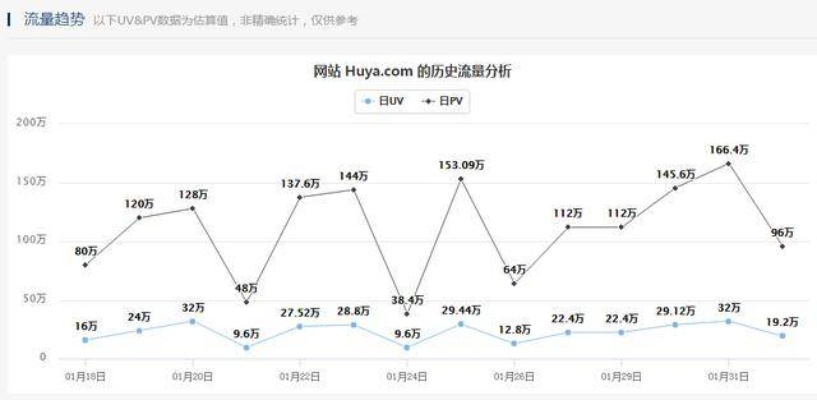Select the 9.6万 UV point on 01月24日

(x=407, y=347)
